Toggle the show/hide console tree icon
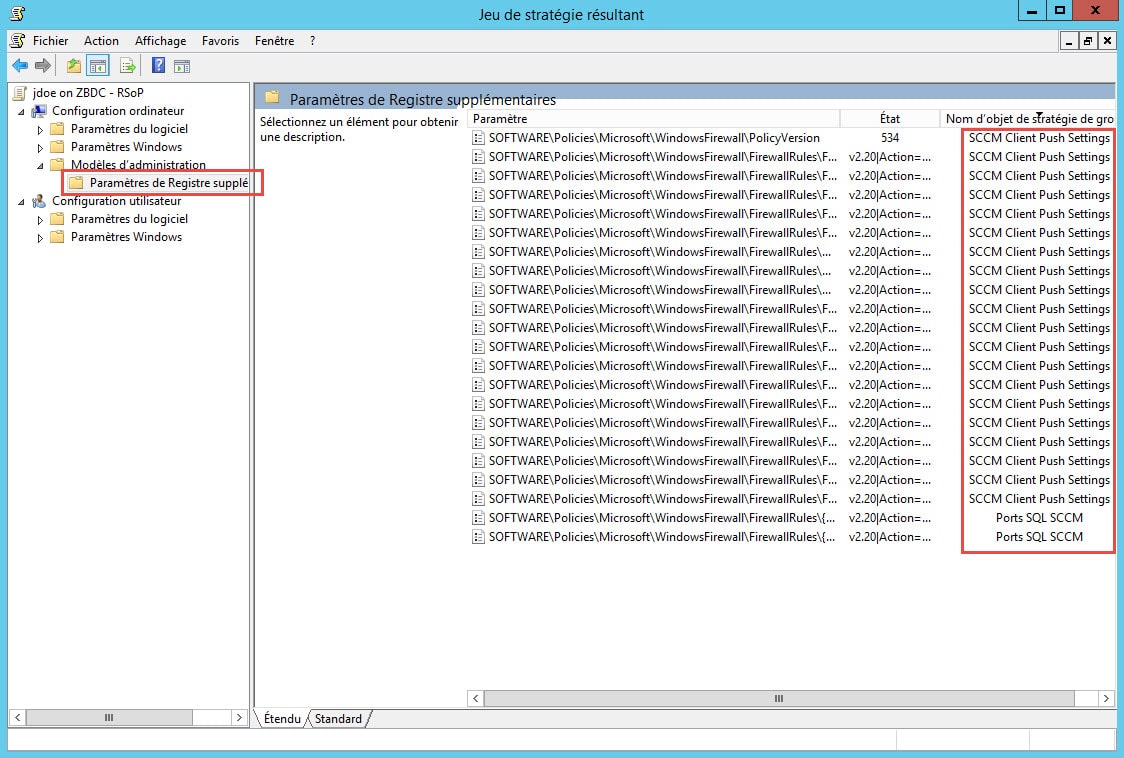The image size is (1124, 758). click(97, 66)
